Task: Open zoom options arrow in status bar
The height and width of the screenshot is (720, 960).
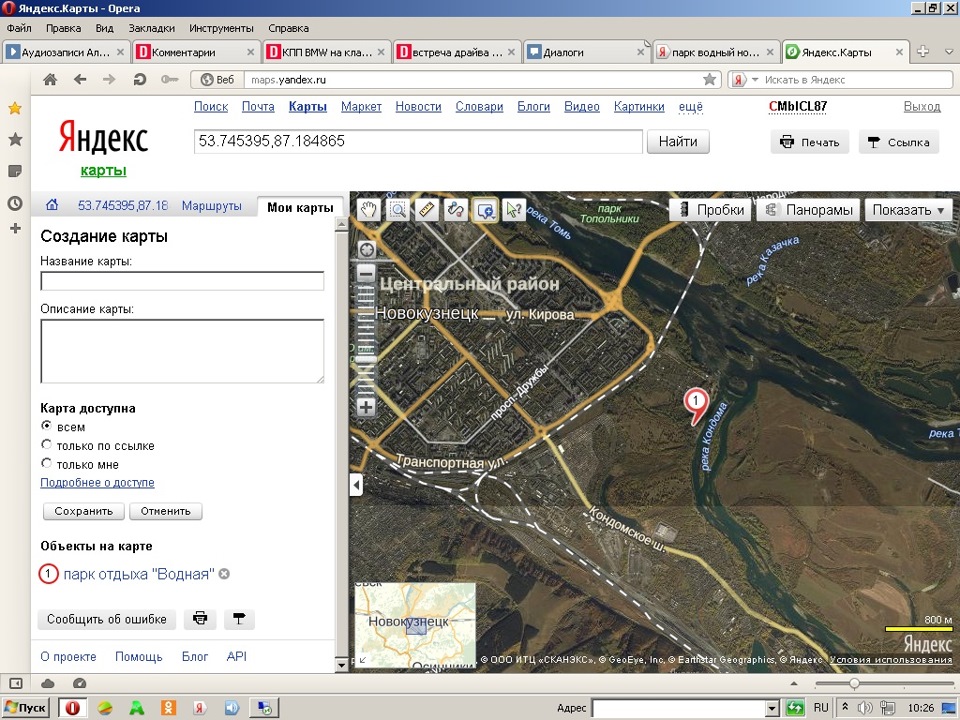Action: (x=794, y=683)
